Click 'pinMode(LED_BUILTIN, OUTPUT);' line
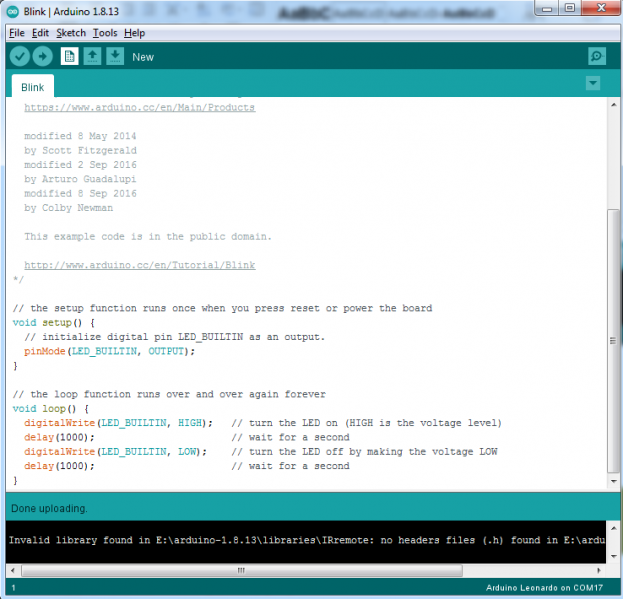 (110, 351)
